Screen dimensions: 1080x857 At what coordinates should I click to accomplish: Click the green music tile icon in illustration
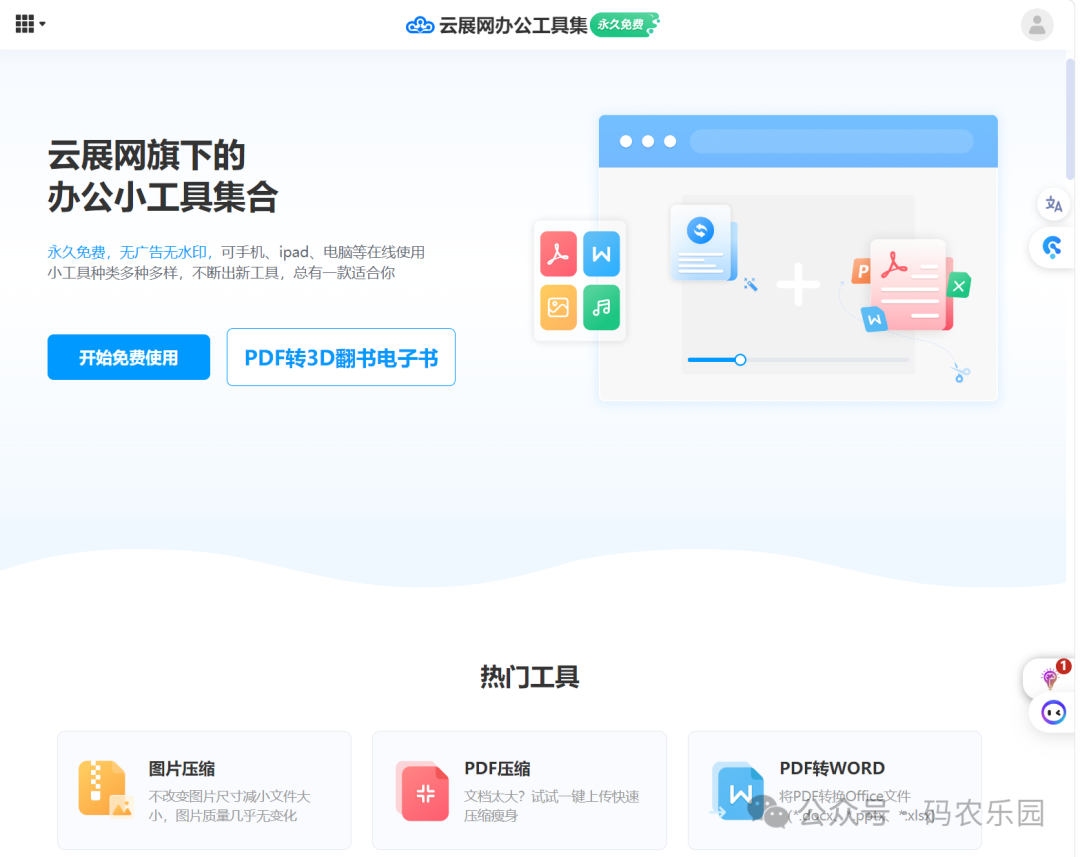tap(601, 307)
